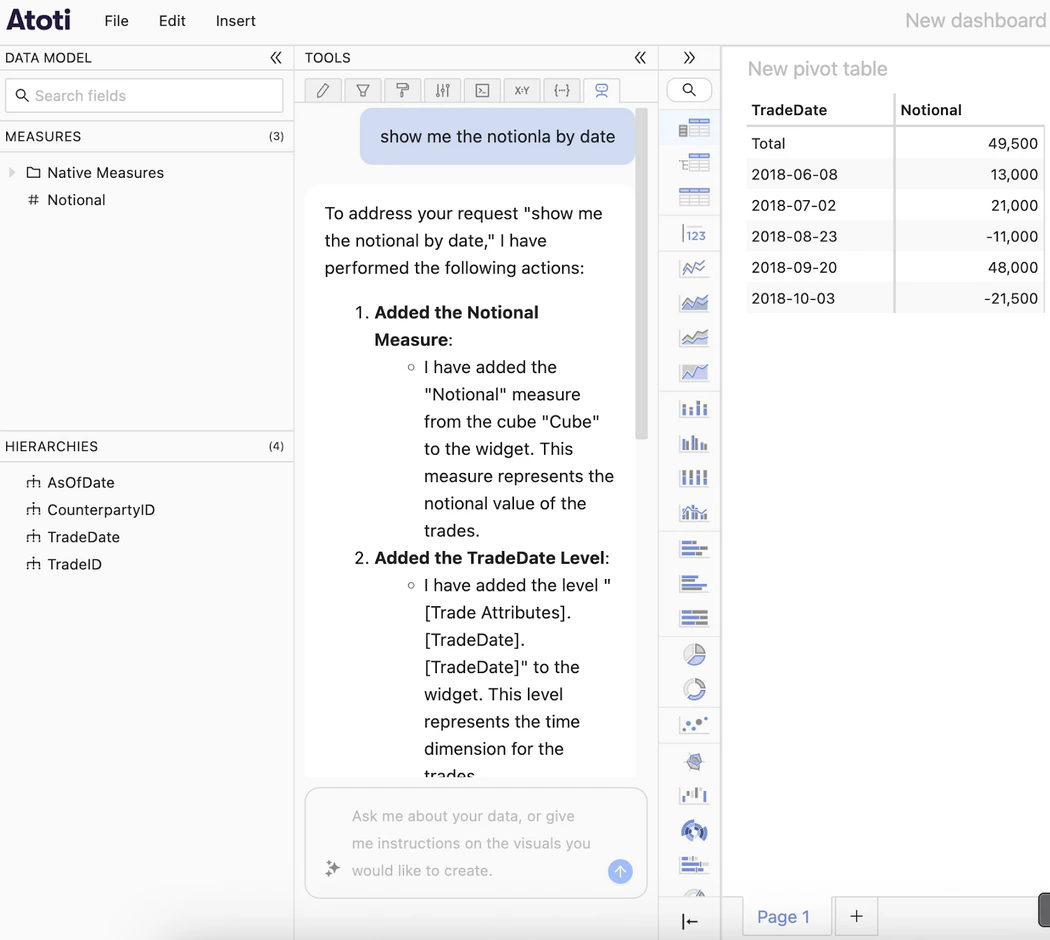Open the Insert menu
The height and width of the screenshot is (940, 1050).
coord(236,21)
